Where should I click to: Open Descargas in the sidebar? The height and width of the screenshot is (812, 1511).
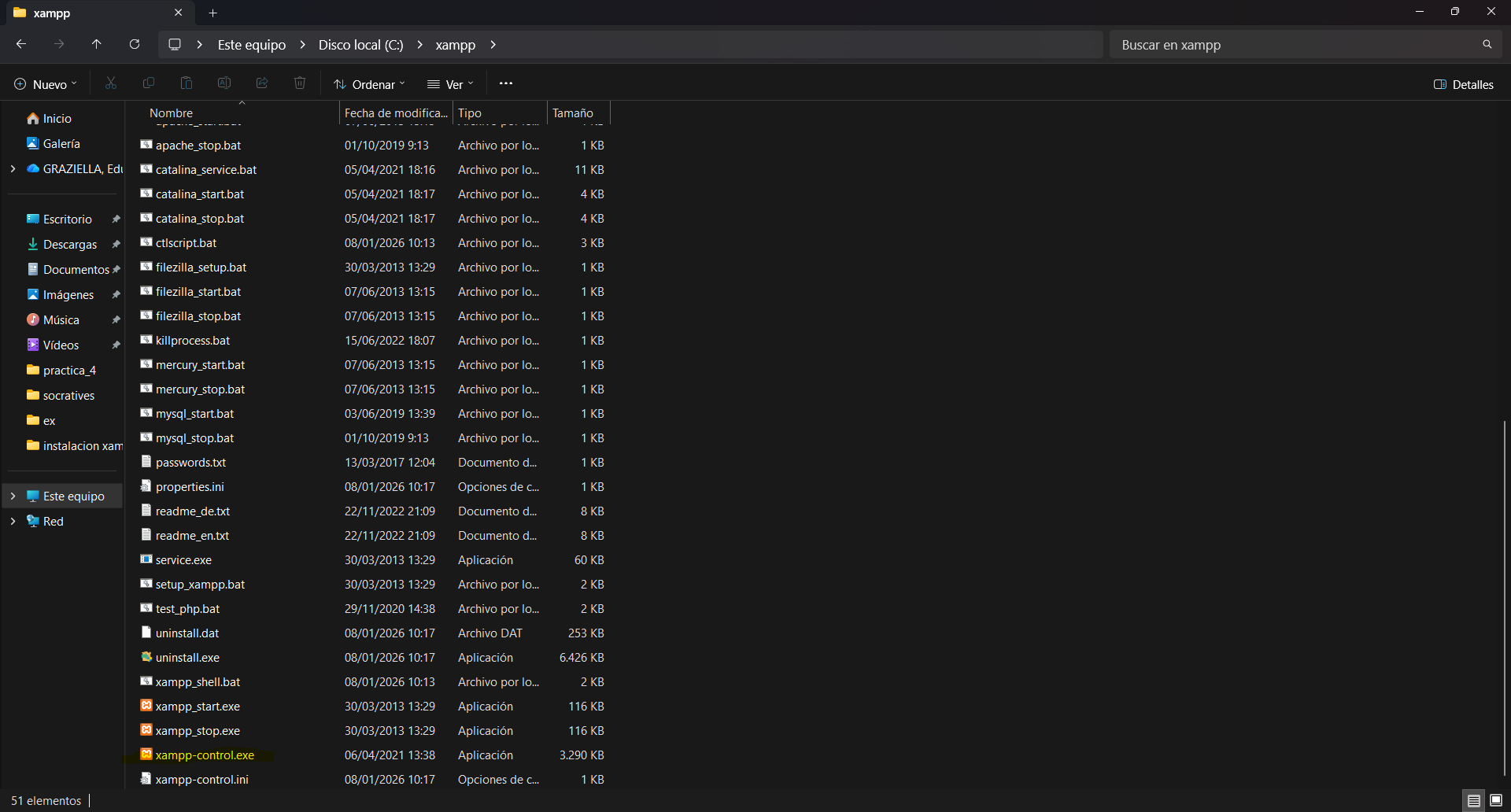pos(70,245)
